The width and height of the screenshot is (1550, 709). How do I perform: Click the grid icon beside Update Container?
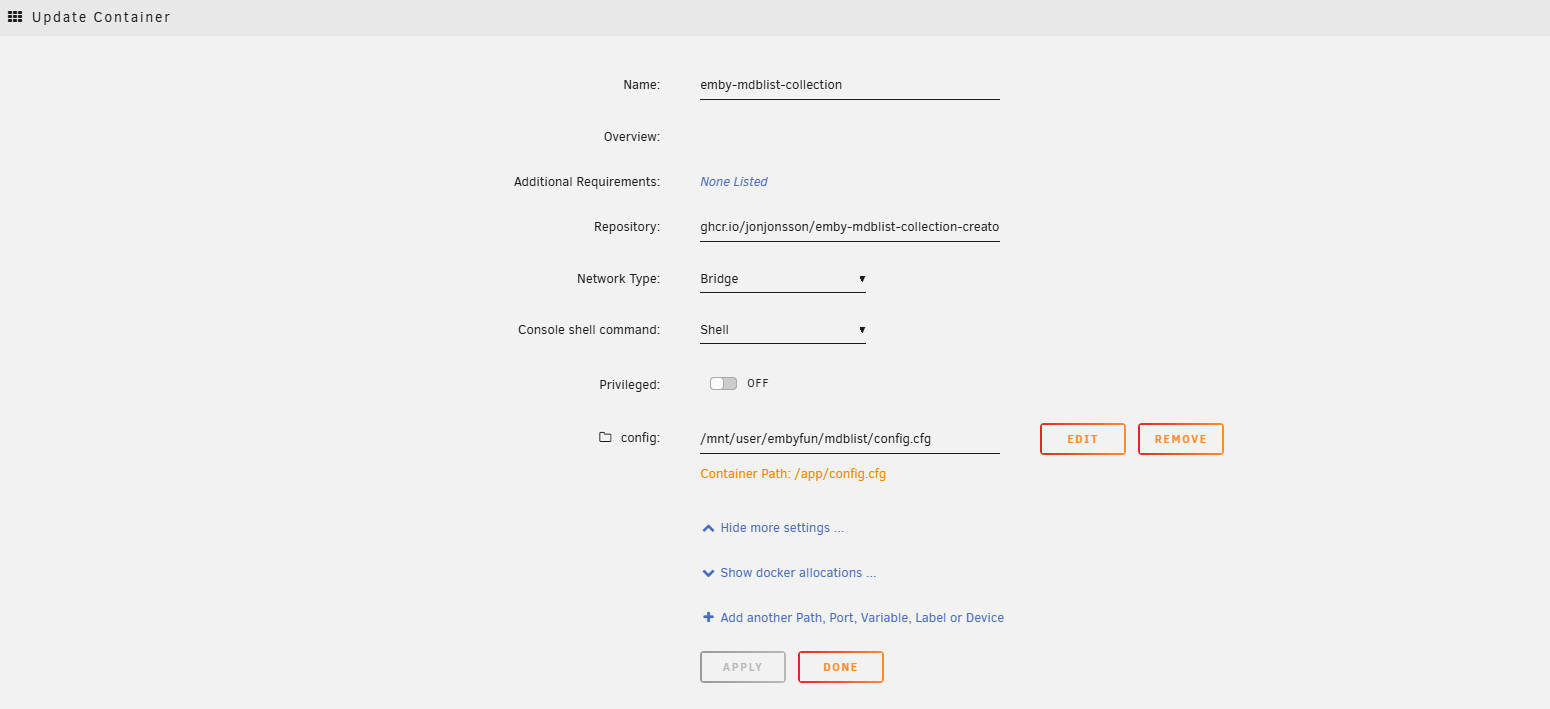tap(15, 17)
